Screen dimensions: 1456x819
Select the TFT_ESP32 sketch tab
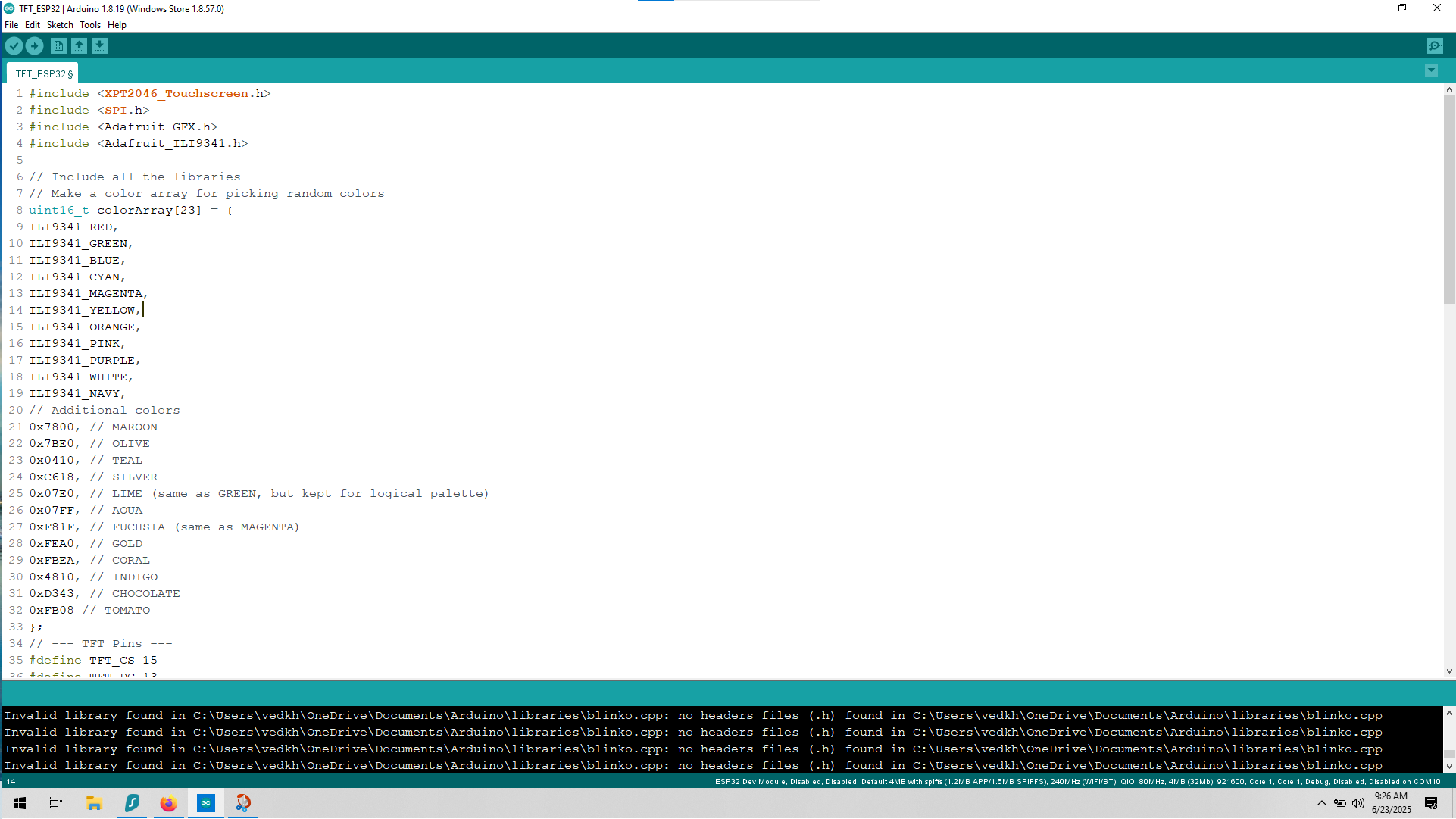[x=42, y=73]
